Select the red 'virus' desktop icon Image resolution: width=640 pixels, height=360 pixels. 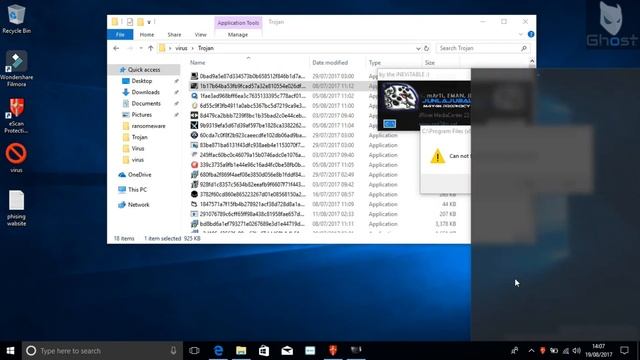point(16,157)
